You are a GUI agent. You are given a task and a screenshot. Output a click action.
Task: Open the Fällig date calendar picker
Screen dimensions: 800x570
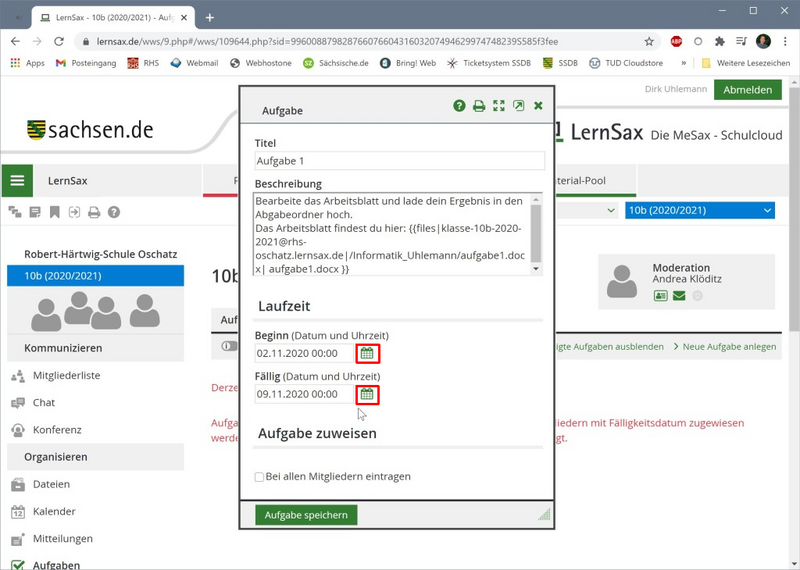point(367,394)
